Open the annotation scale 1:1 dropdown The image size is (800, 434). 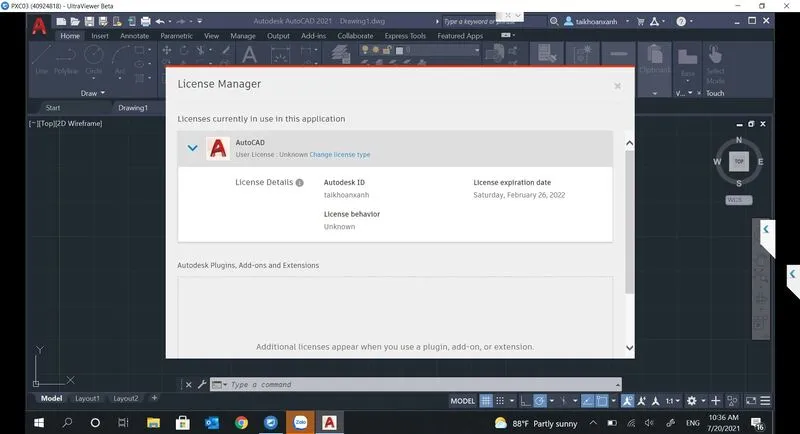click(672, 401)
